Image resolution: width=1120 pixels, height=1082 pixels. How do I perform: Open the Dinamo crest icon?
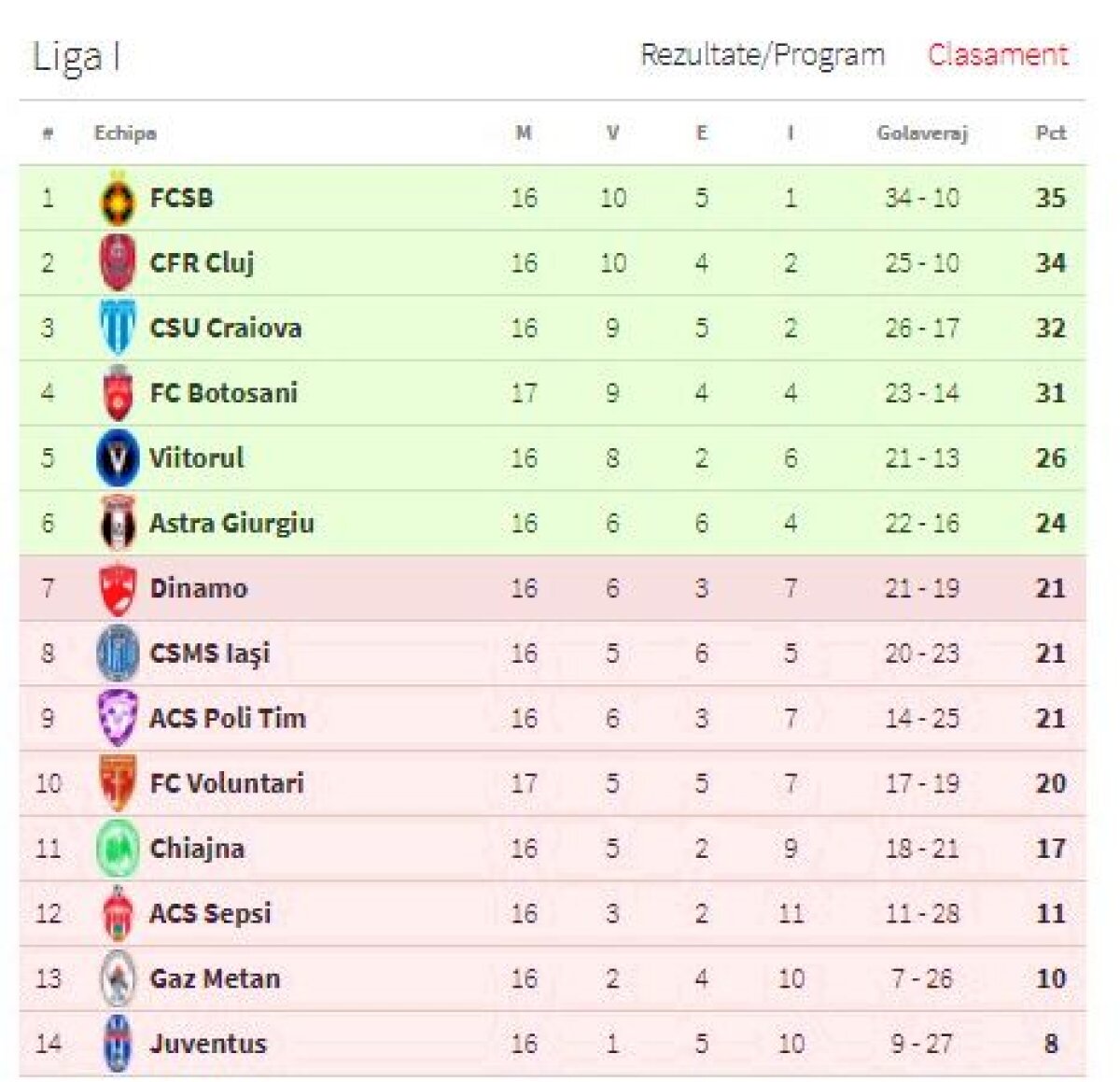click(119, 588)
